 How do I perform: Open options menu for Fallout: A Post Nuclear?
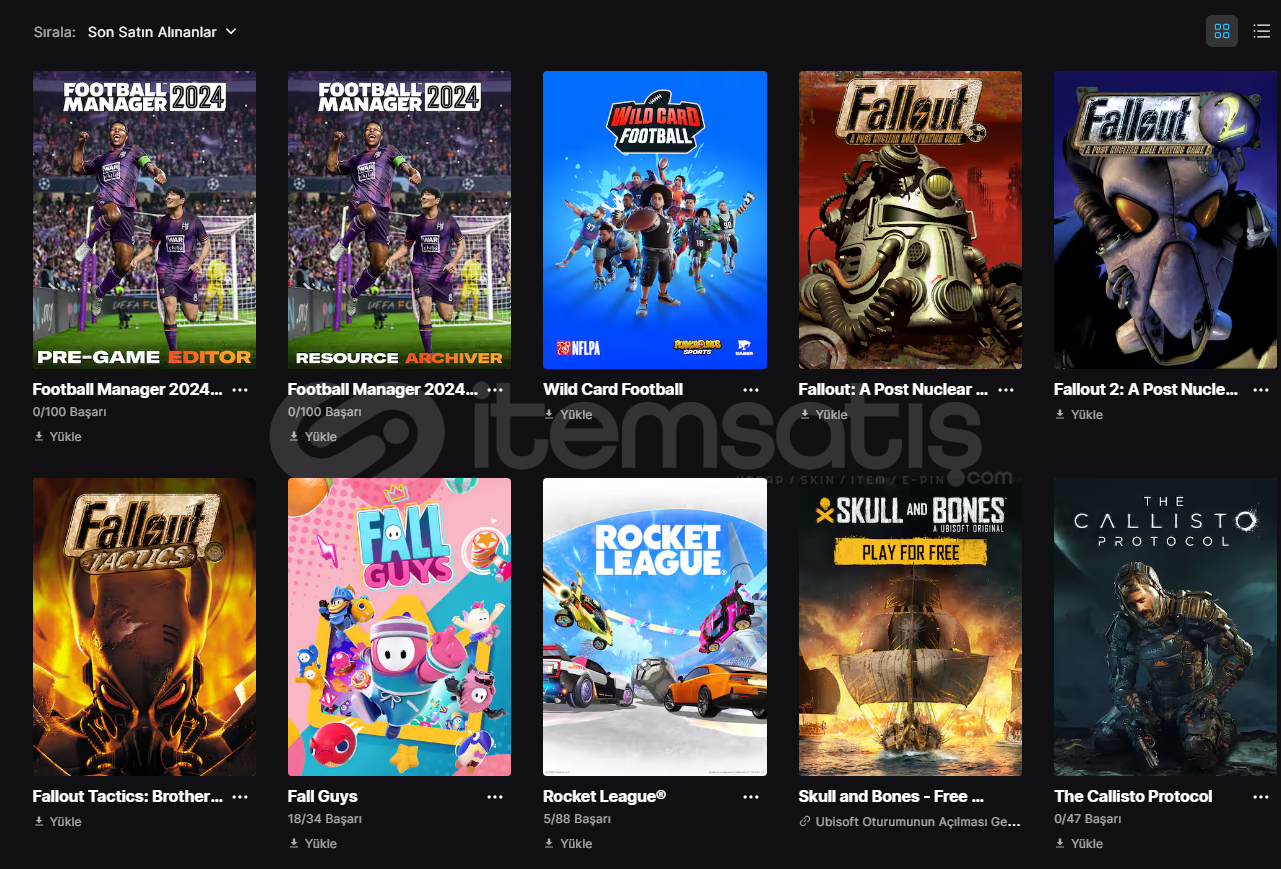[1006, 390]
